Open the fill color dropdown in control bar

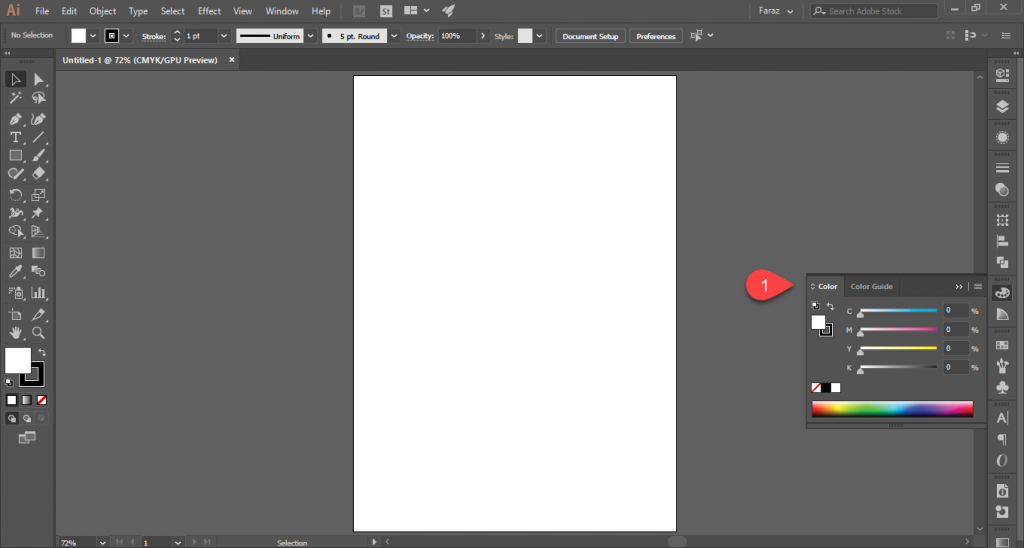pyautogui.click(x=93, y=36)
